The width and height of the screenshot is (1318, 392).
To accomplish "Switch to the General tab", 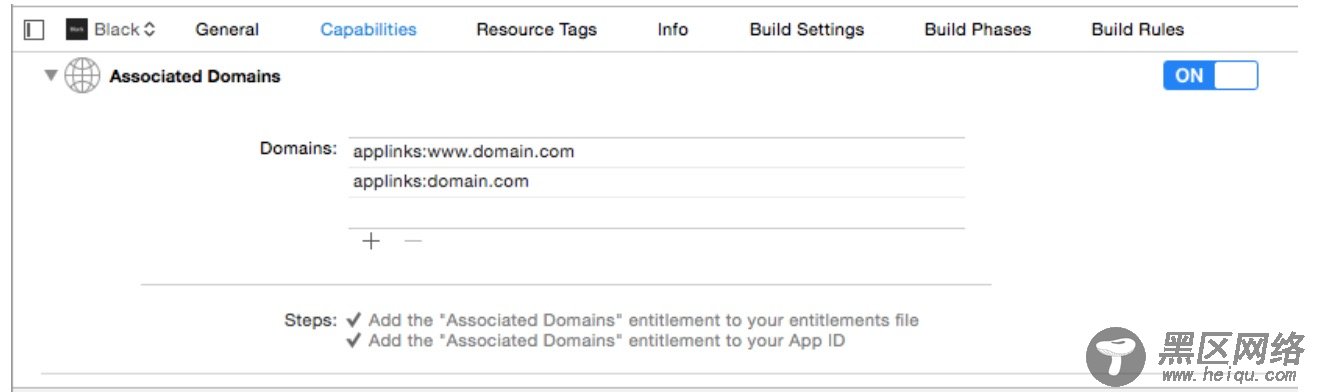I will click(x=227, y=30).
